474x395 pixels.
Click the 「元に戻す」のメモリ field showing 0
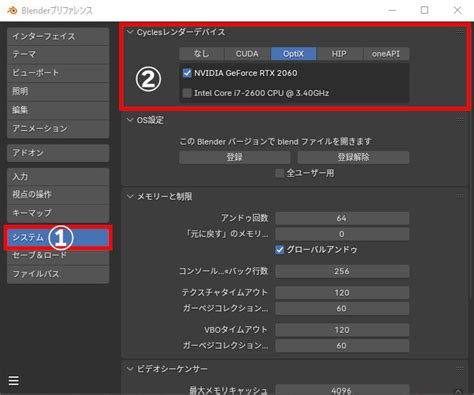342,234
